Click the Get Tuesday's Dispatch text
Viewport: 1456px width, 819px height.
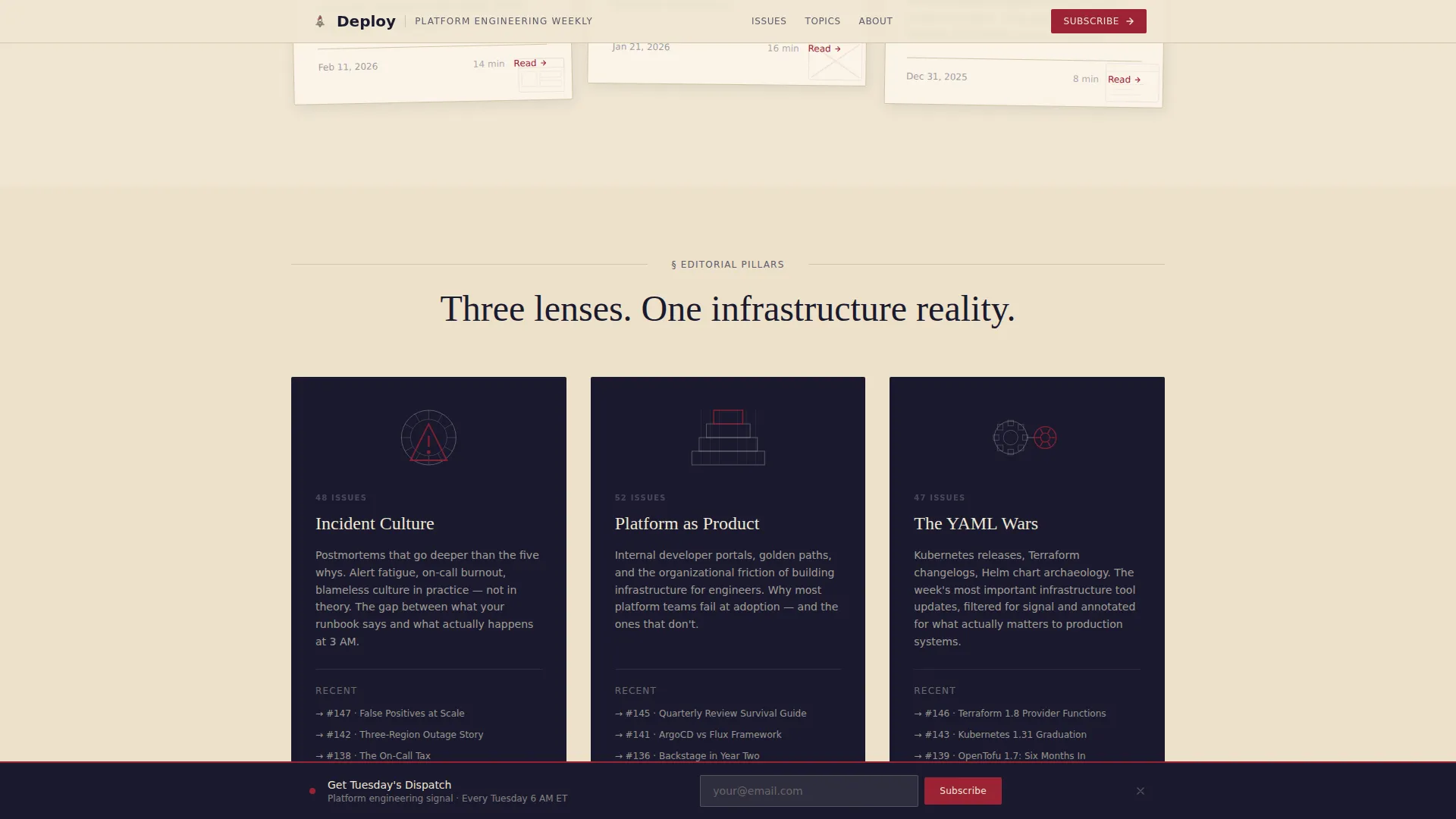pyautogui.click(x=389, y=785)
